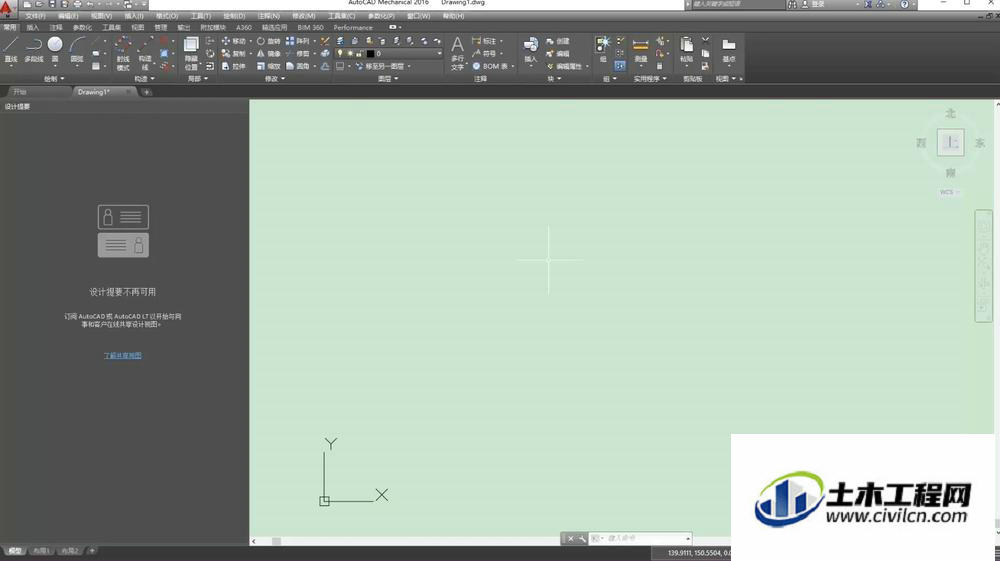This screenshot has height=561, width=1000.
Task: Click the Mirror (镜像) tool
Action: pos(268,54)
